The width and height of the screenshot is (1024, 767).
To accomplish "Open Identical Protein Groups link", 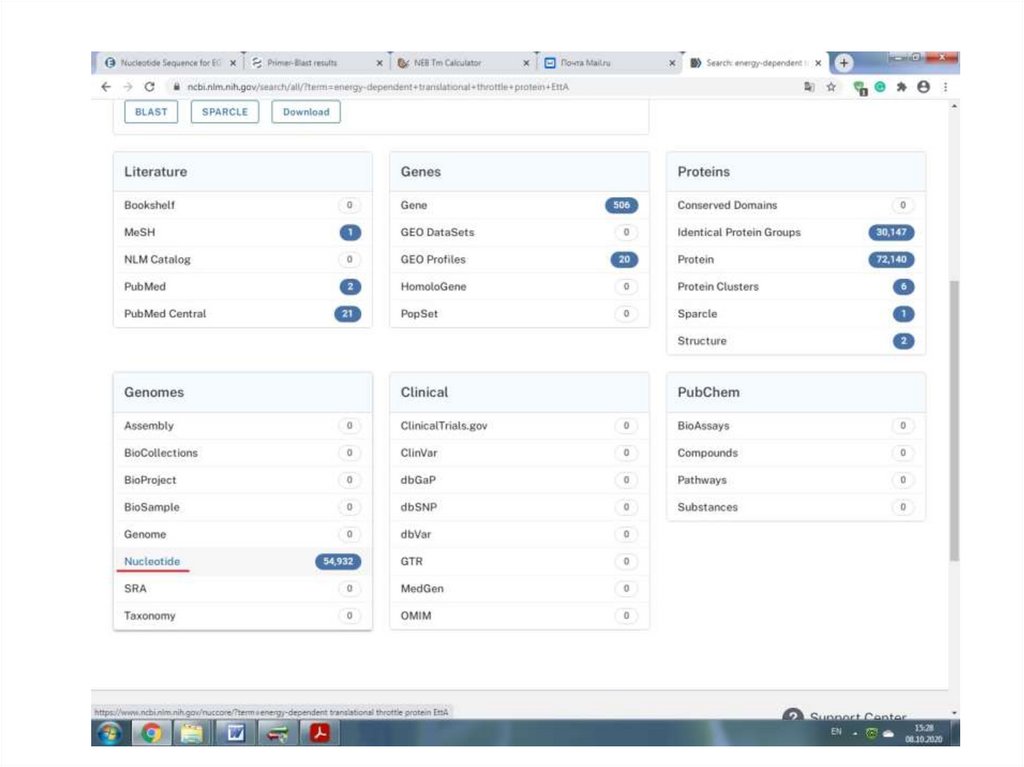I will [739, 232].
